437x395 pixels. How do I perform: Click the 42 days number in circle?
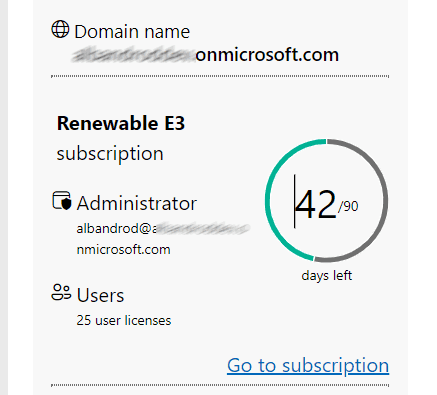(316, 205)
